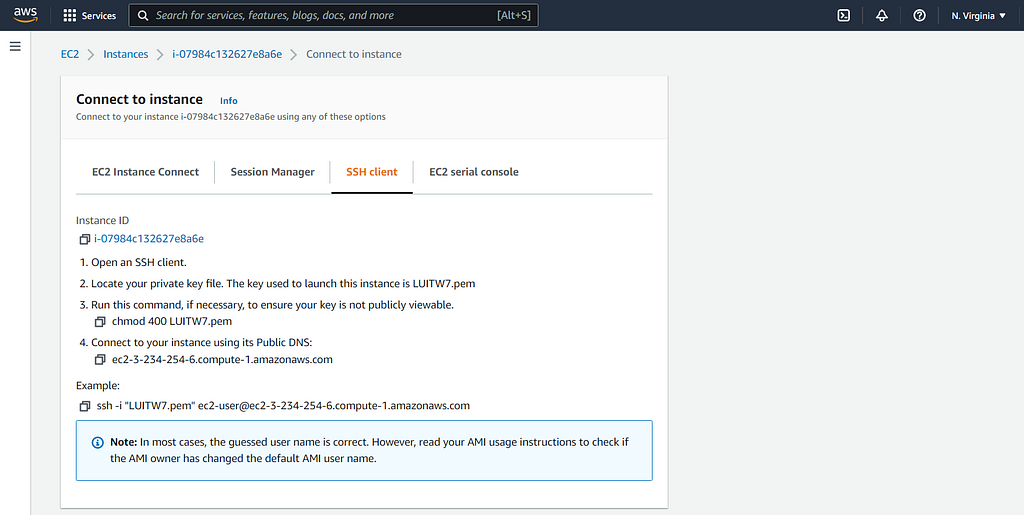Click the '1. Open an SSH client.' step text
1024x515 pixels.
pyautogui.click(x=133, y=262)
